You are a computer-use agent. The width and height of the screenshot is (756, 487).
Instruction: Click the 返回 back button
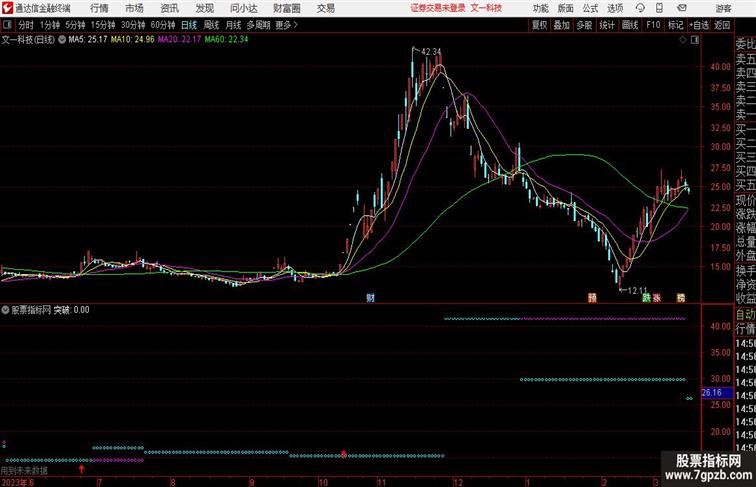coord(722,25)
